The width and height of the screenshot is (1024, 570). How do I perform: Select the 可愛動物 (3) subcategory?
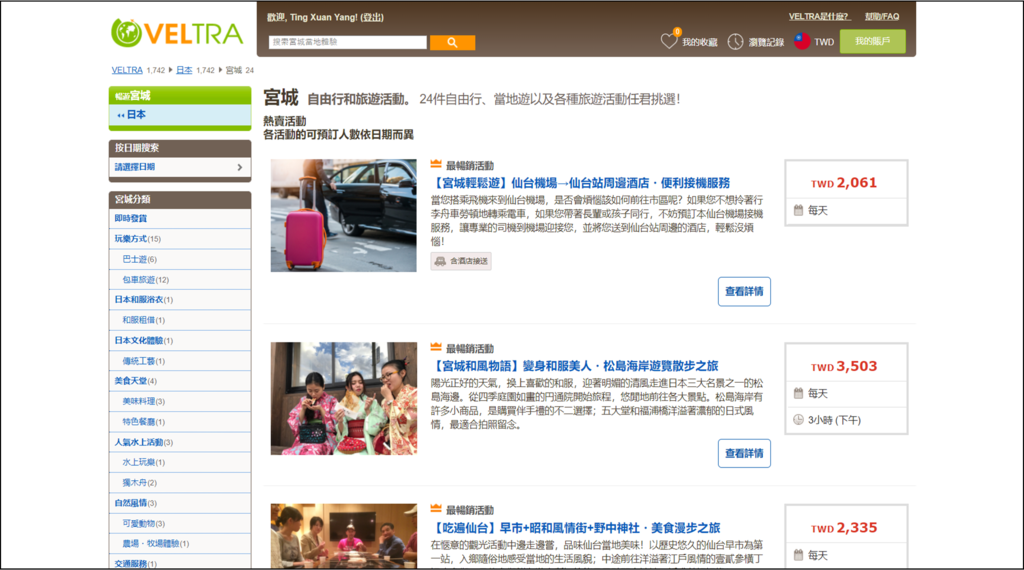(x=180, y=524)
